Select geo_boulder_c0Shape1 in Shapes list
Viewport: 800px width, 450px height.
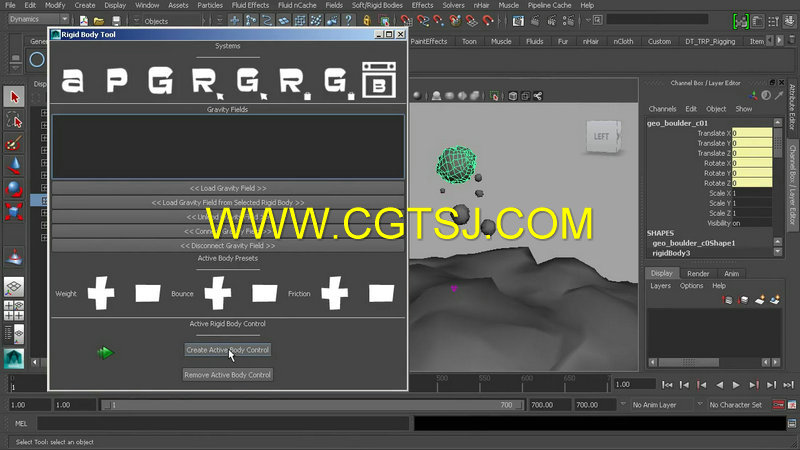[693, 243]
